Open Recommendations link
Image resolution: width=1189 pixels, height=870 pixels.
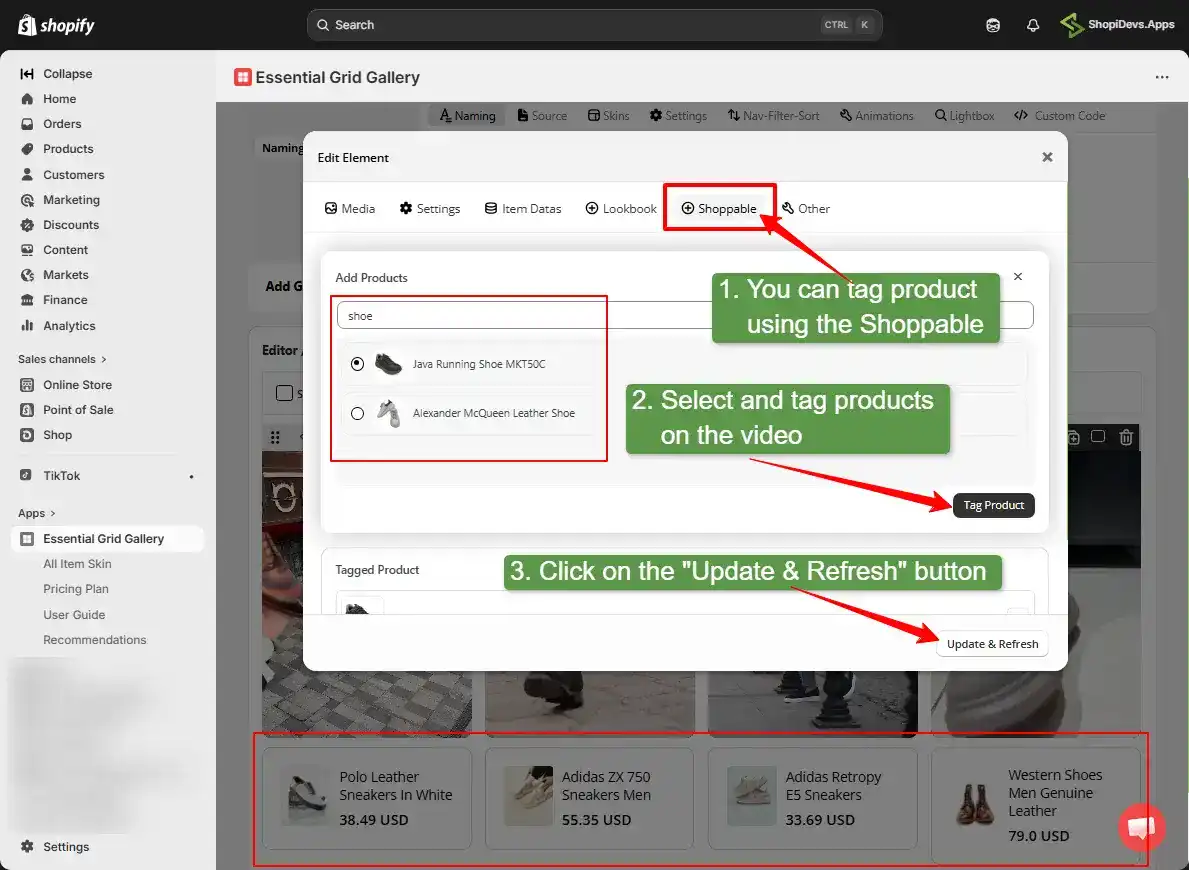[x=95, y=639]
